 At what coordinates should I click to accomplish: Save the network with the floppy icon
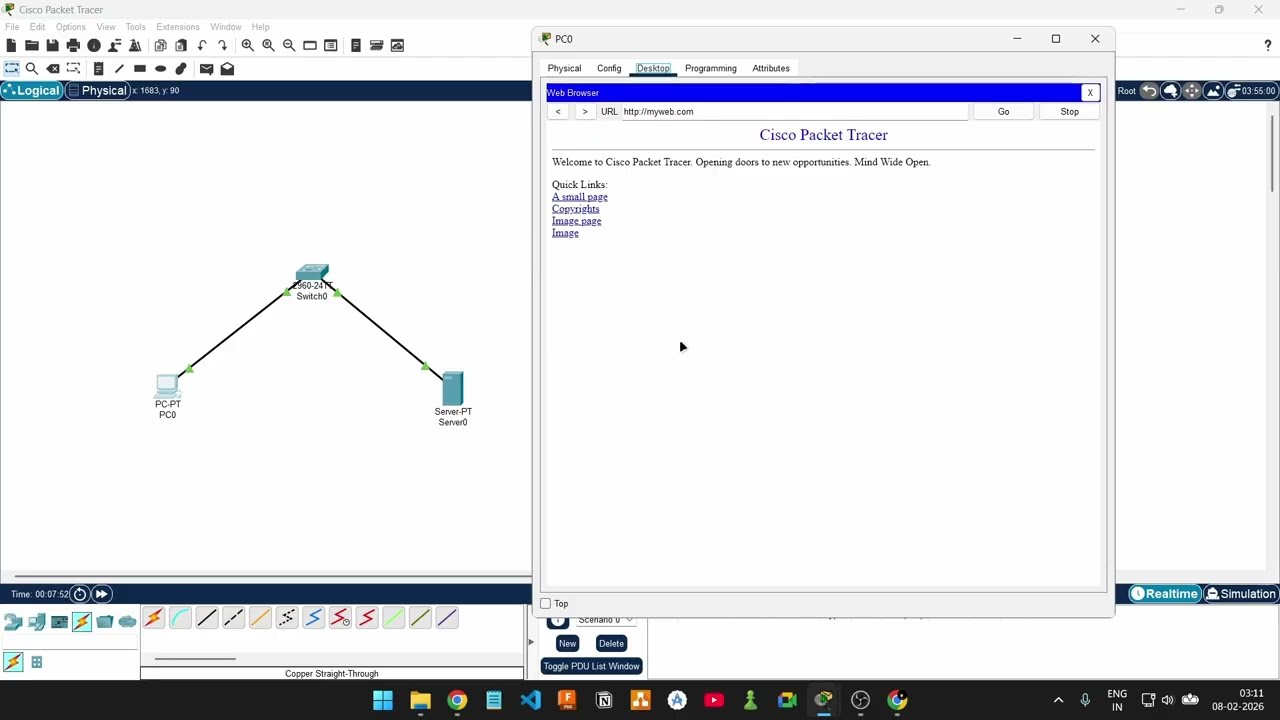[x=52, y=45]
